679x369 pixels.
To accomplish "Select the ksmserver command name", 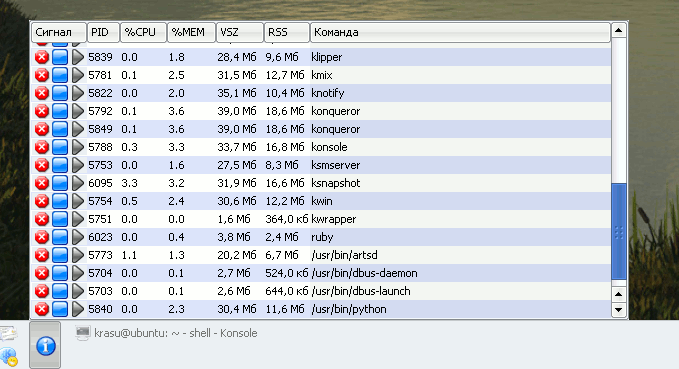I will tap(336, 165).
